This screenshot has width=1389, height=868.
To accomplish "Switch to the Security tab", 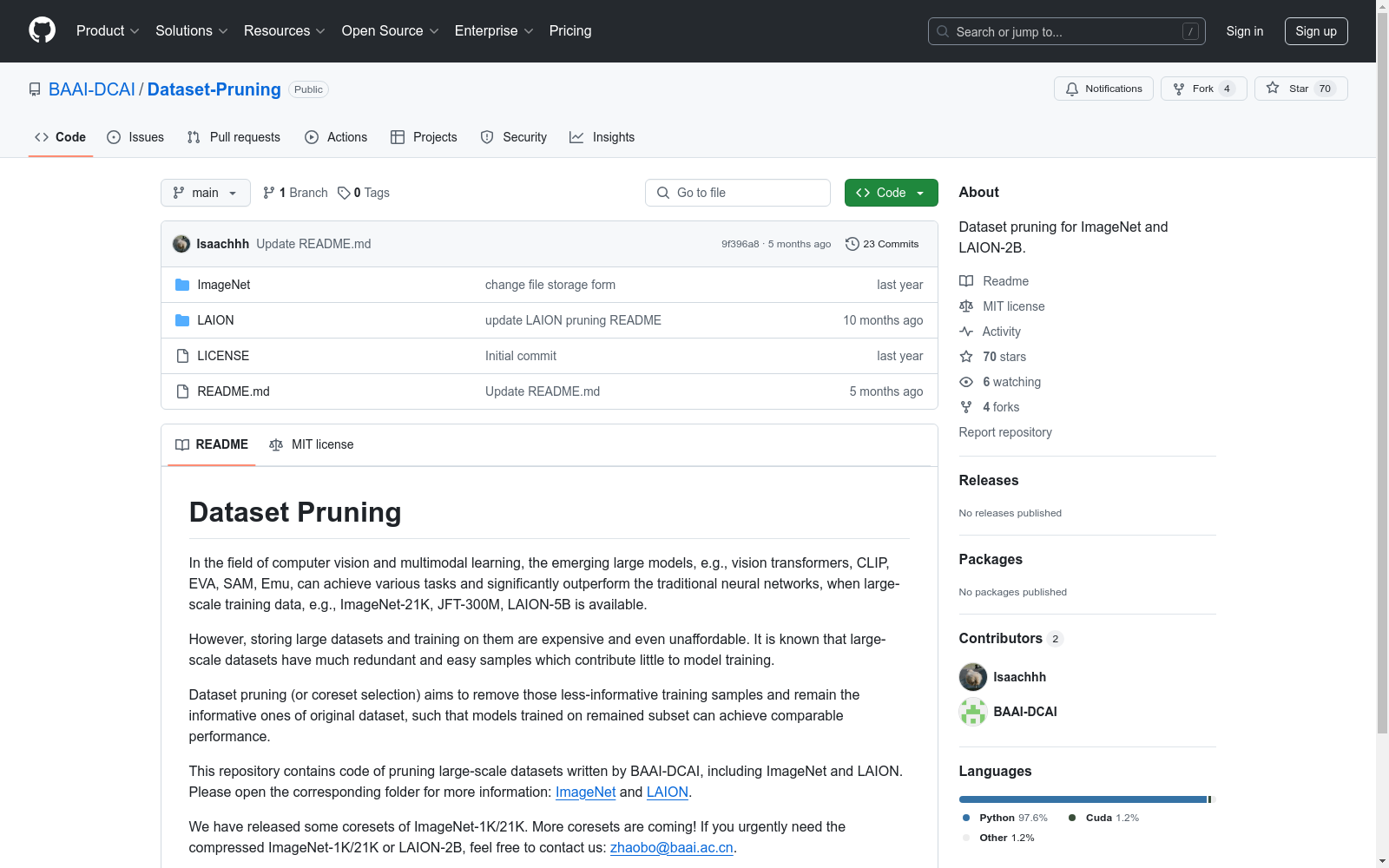I will 514,137.
